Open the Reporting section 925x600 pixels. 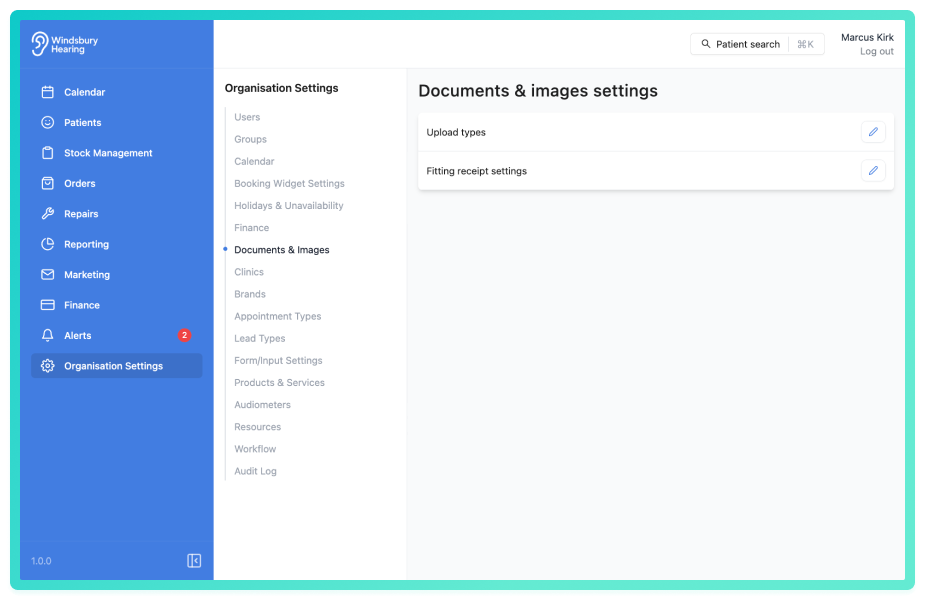pyautogui.click(x=86, y=244)
